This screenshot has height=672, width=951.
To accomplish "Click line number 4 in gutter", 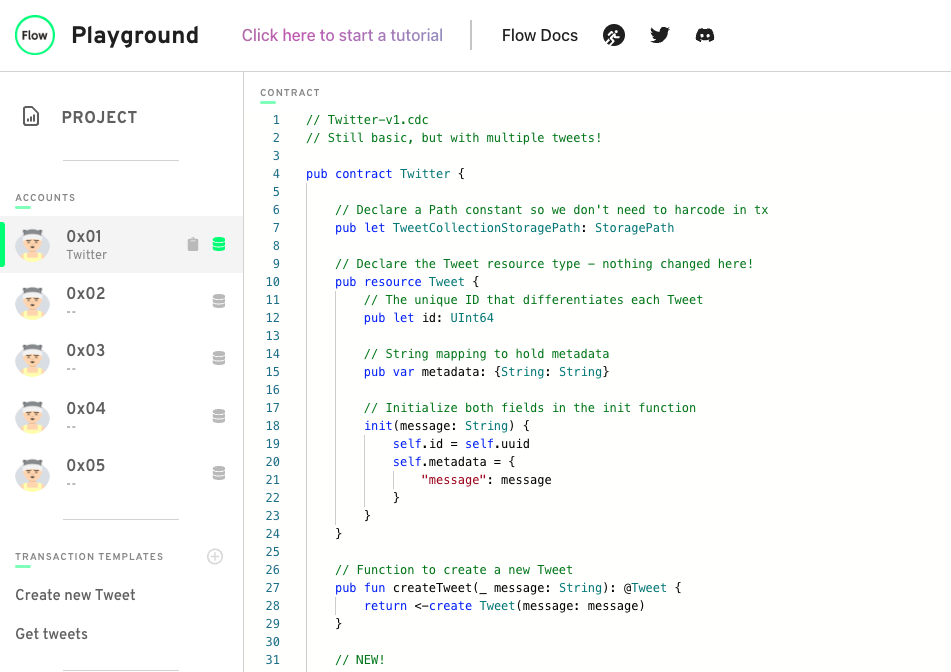I will click(x=276, y=174).
